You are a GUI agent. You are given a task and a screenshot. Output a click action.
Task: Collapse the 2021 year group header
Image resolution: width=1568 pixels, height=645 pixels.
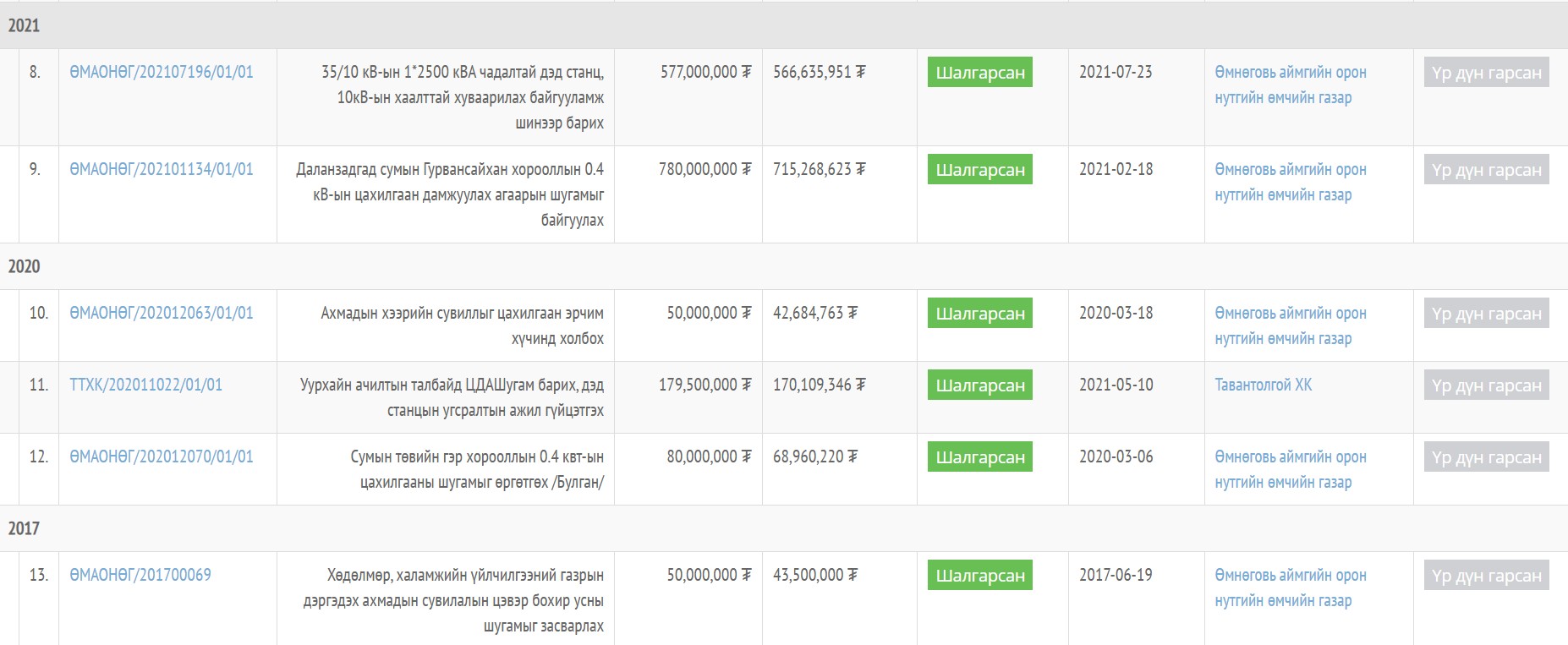(x=24, y=25)
